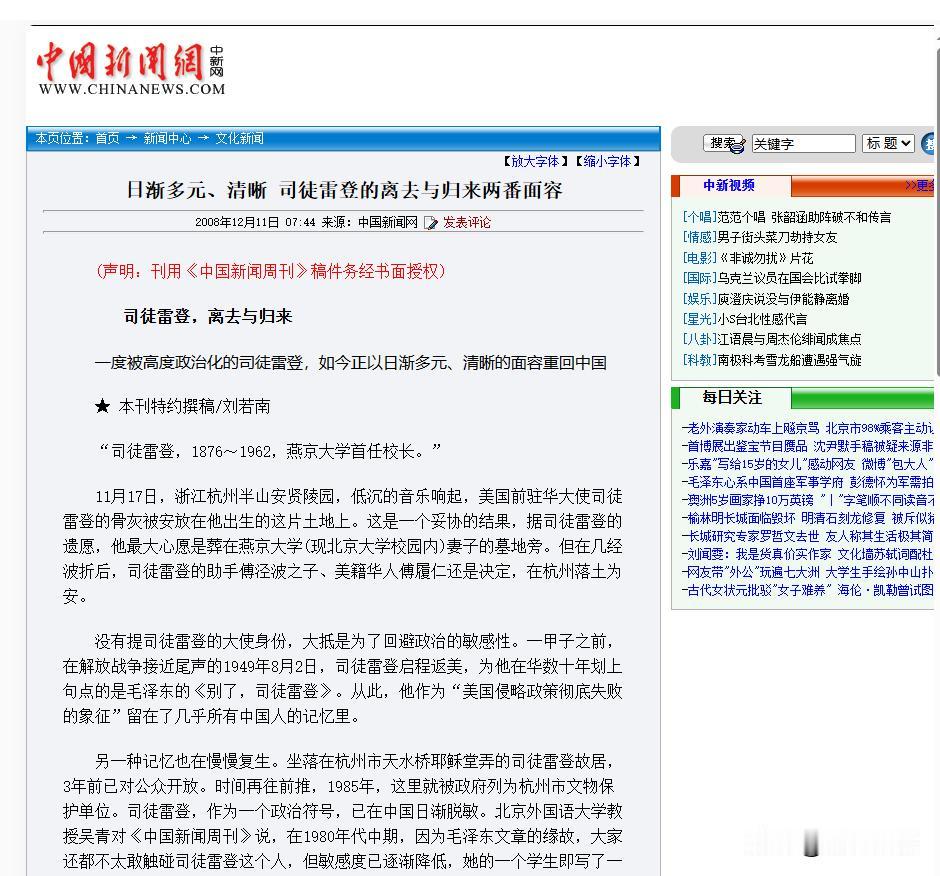This screenshot has width=940, height=876.
Task: Open the 网友带"外公"玩遍七大洲 link
Action: click(x=752, y=572)
